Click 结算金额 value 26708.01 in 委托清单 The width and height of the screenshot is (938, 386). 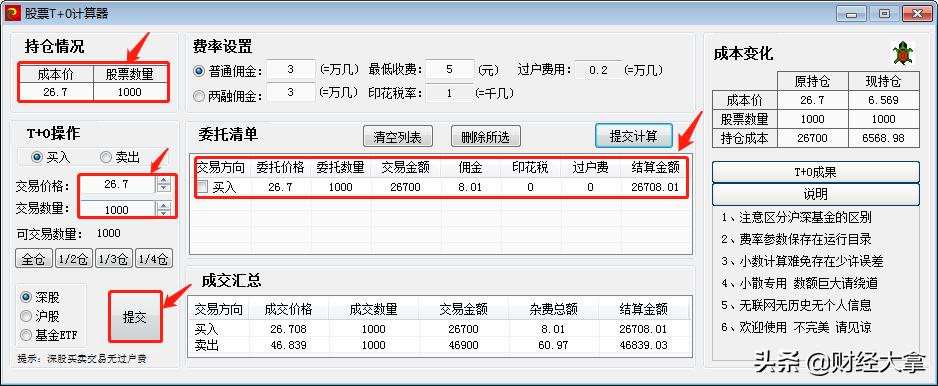coord(654,187)
